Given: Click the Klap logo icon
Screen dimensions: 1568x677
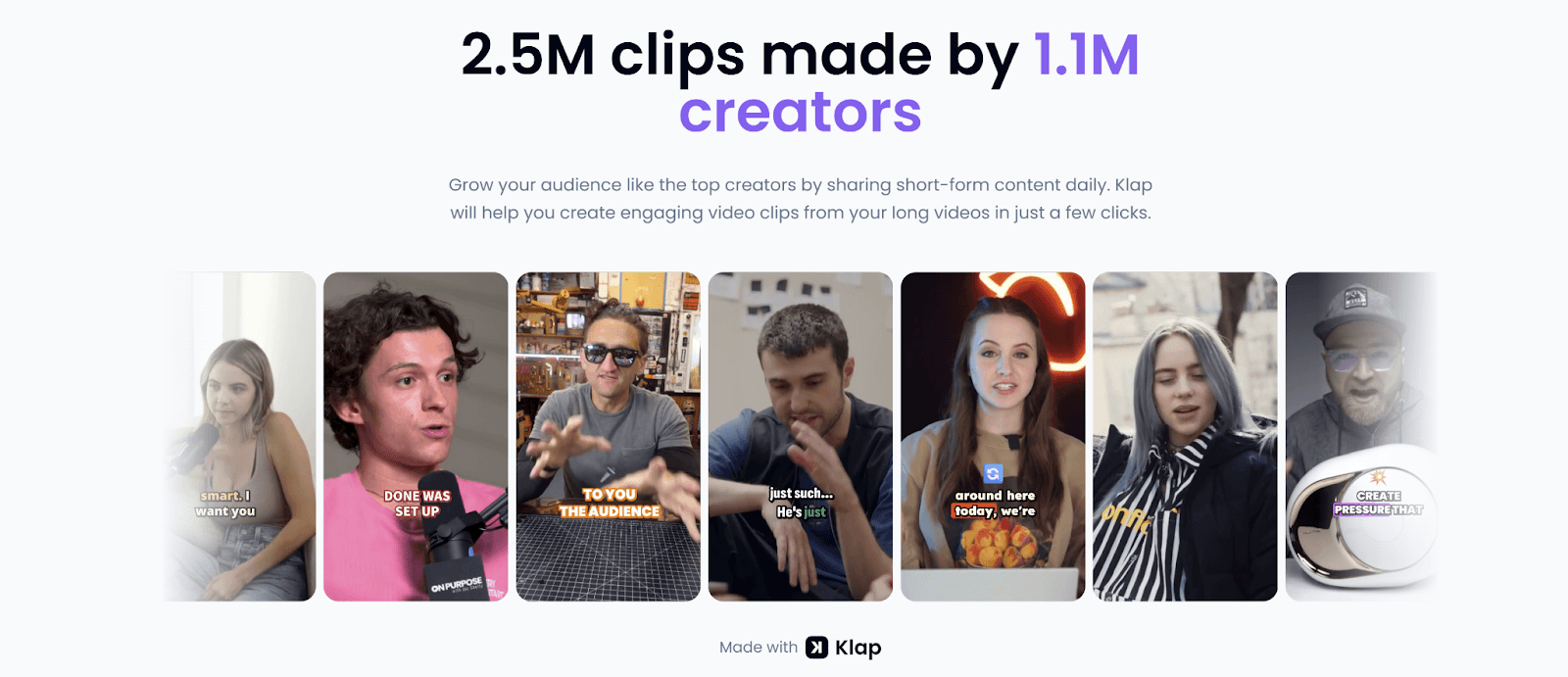Looking at the screenshot, I should pos(816,648).
